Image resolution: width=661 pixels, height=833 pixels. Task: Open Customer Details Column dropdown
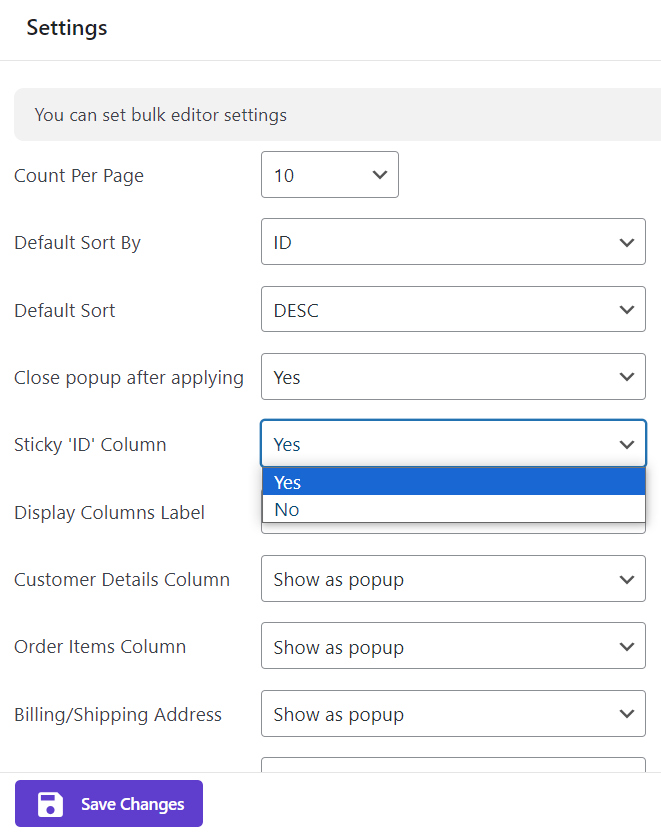pyautogui.click(x=452, y=579)
